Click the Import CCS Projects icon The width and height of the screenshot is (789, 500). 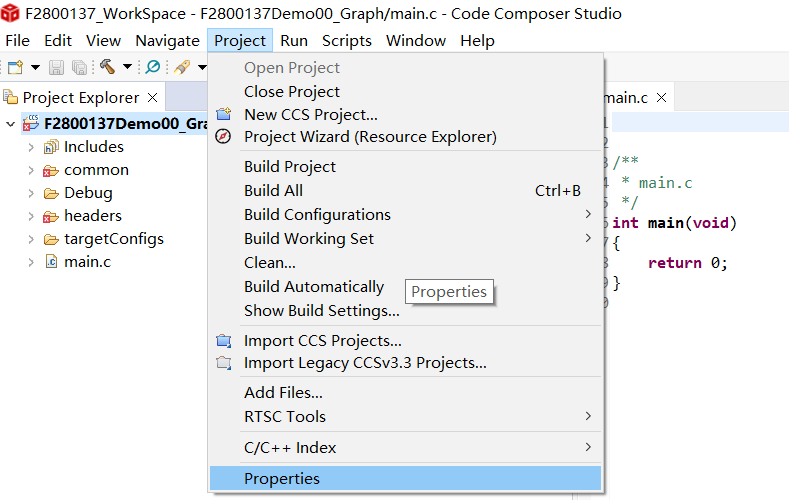point(223,341)
